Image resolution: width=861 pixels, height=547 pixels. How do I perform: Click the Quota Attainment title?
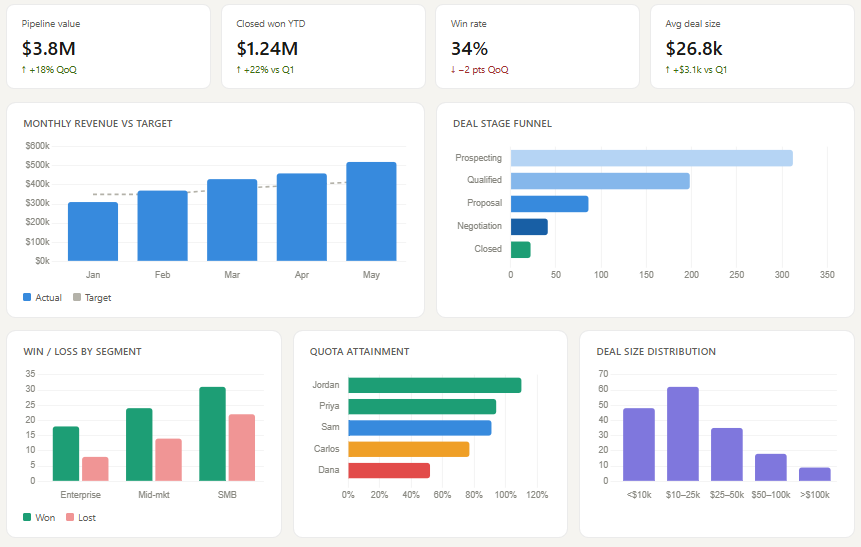click(x=360, y=351)
